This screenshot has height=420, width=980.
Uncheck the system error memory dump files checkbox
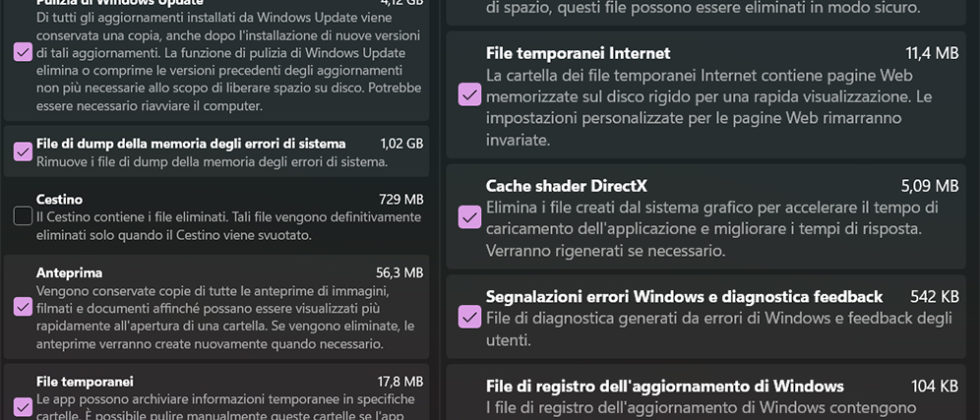23,152
